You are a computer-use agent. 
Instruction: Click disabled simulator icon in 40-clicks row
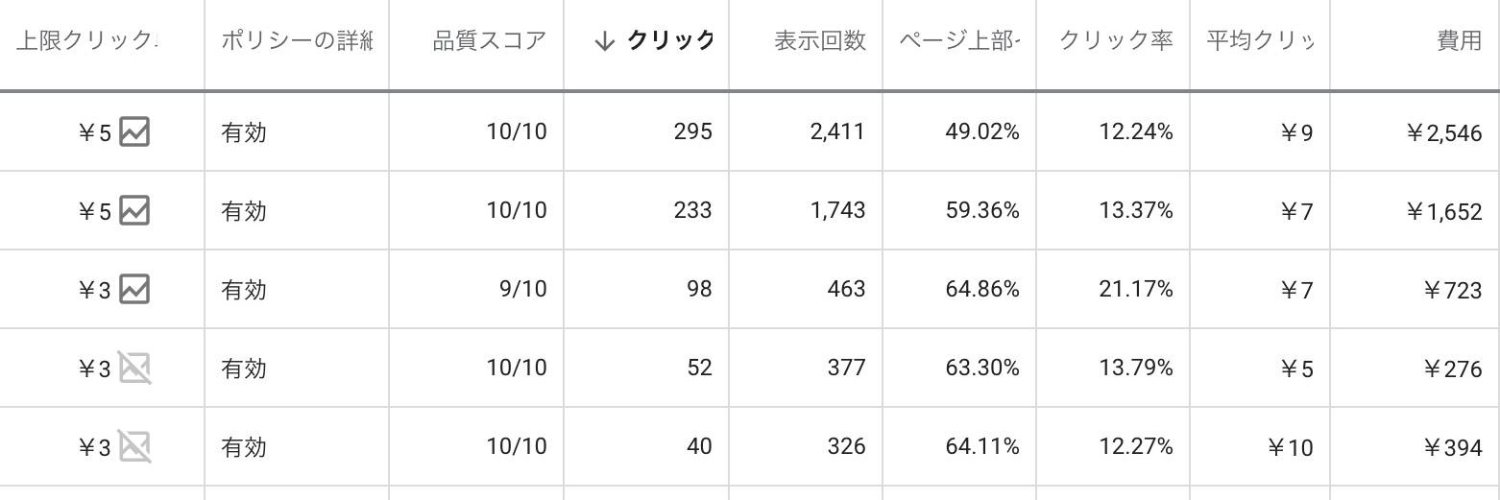click(x=134, y=447)
